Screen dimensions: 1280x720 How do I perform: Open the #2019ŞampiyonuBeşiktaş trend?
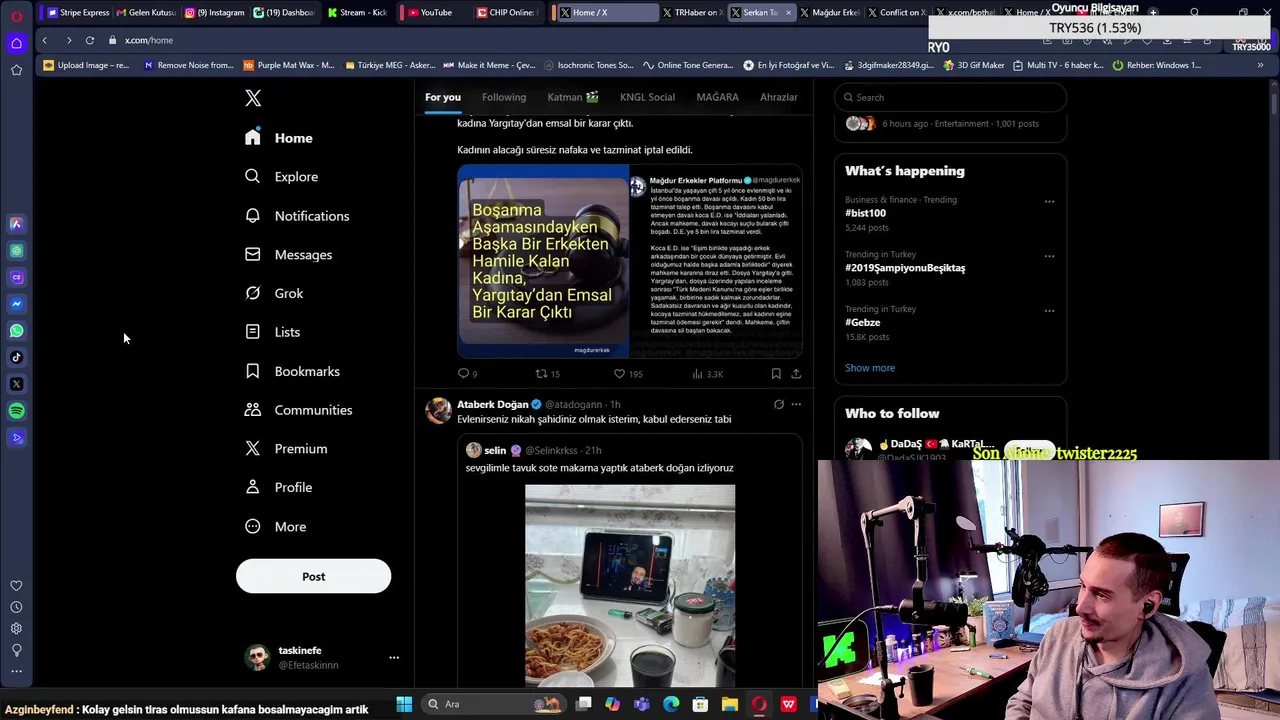[x=905, y=268]
